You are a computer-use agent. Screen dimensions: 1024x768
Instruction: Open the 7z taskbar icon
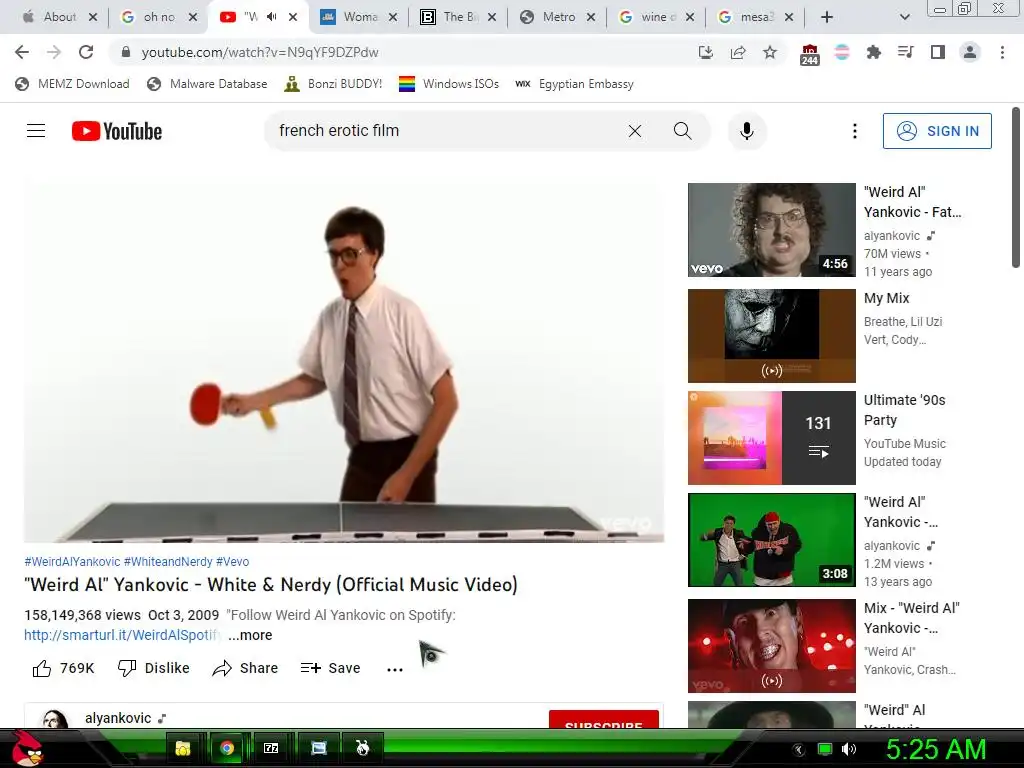tap(271, 748)
